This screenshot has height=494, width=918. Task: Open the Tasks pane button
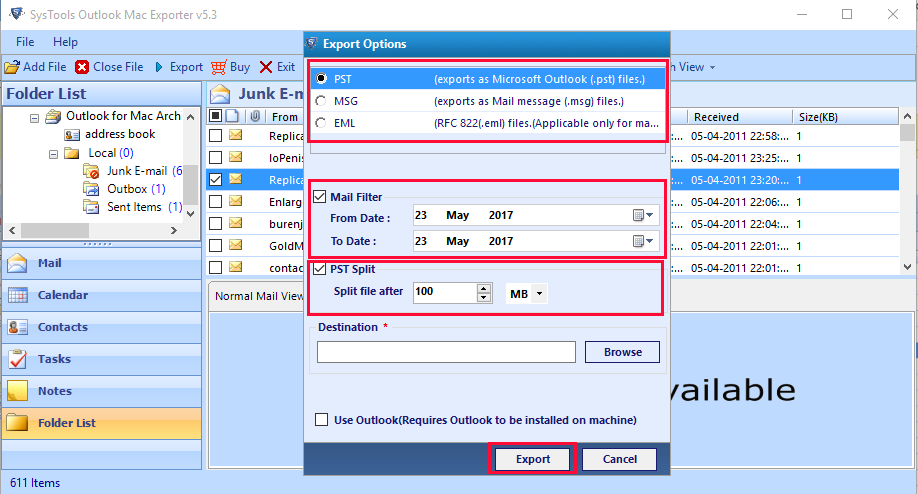click(x=102, y=359)
